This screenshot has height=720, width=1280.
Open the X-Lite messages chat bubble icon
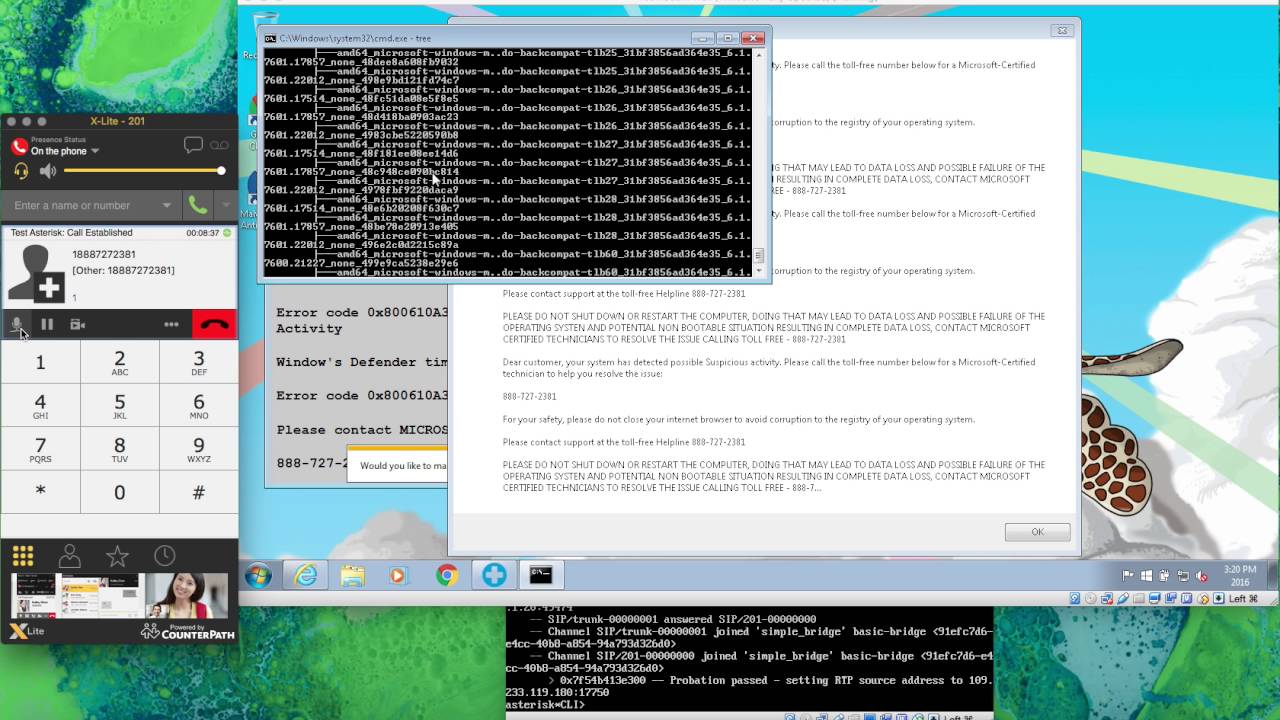pos(193,145)
